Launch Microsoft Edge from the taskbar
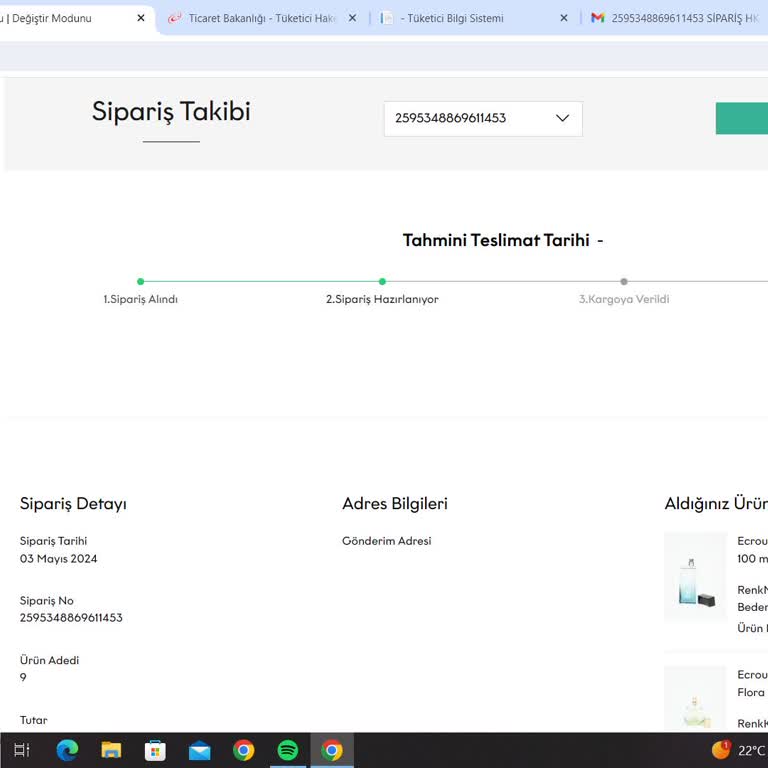Viewport: 768px width, 768px height. [x=67, y=750]
